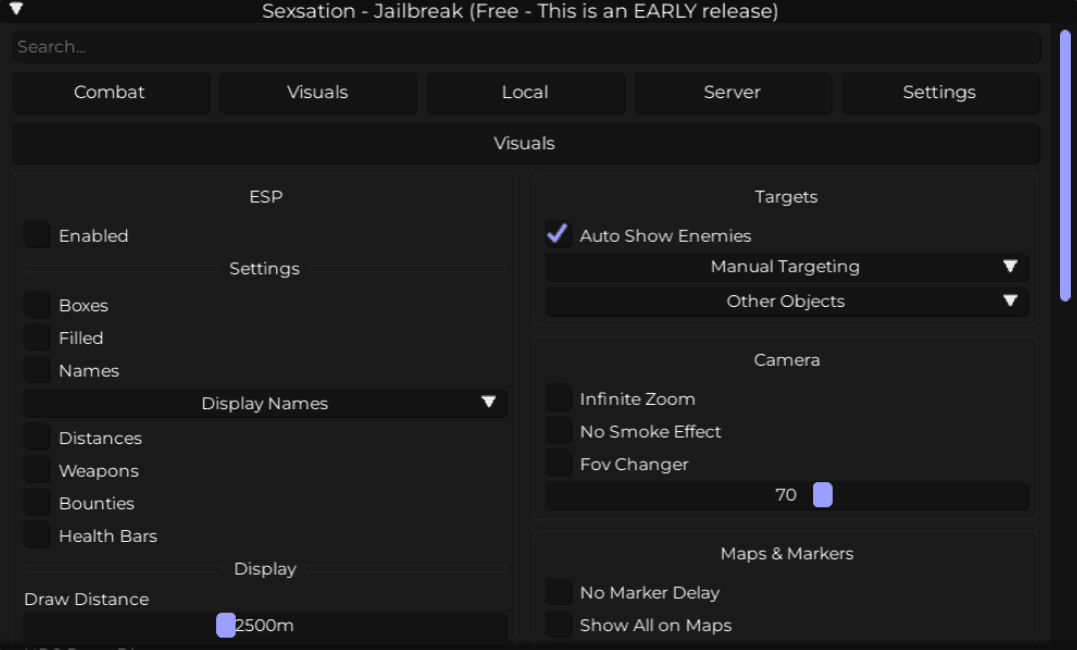Enable Health Bars checkbox
Screen dimensions: 1077x650
[37, 535]
